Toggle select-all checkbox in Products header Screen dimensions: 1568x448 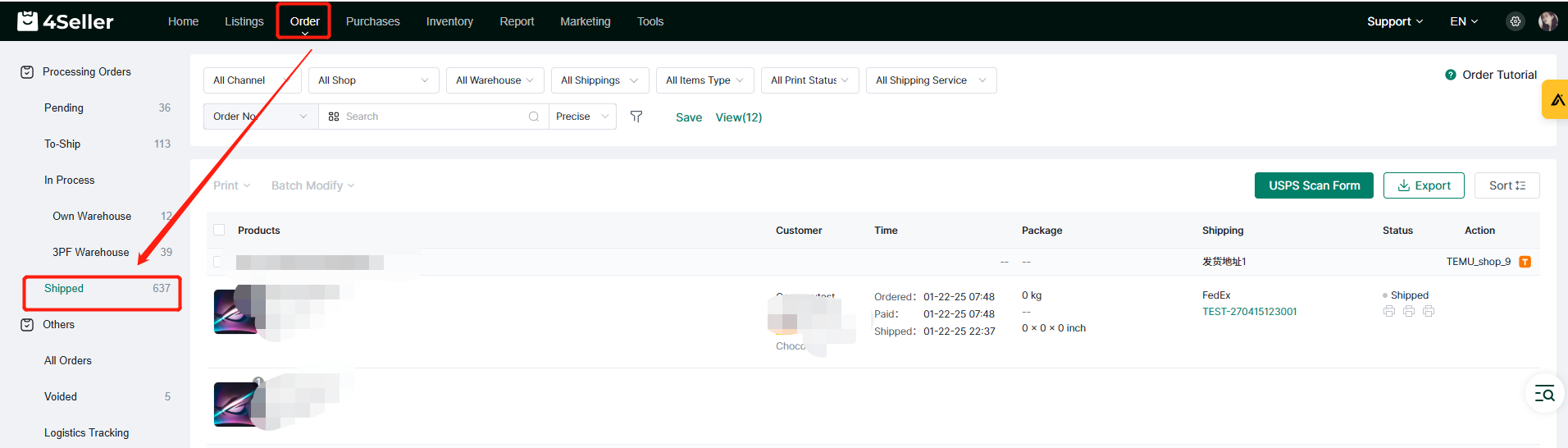(x=219, y=231)
